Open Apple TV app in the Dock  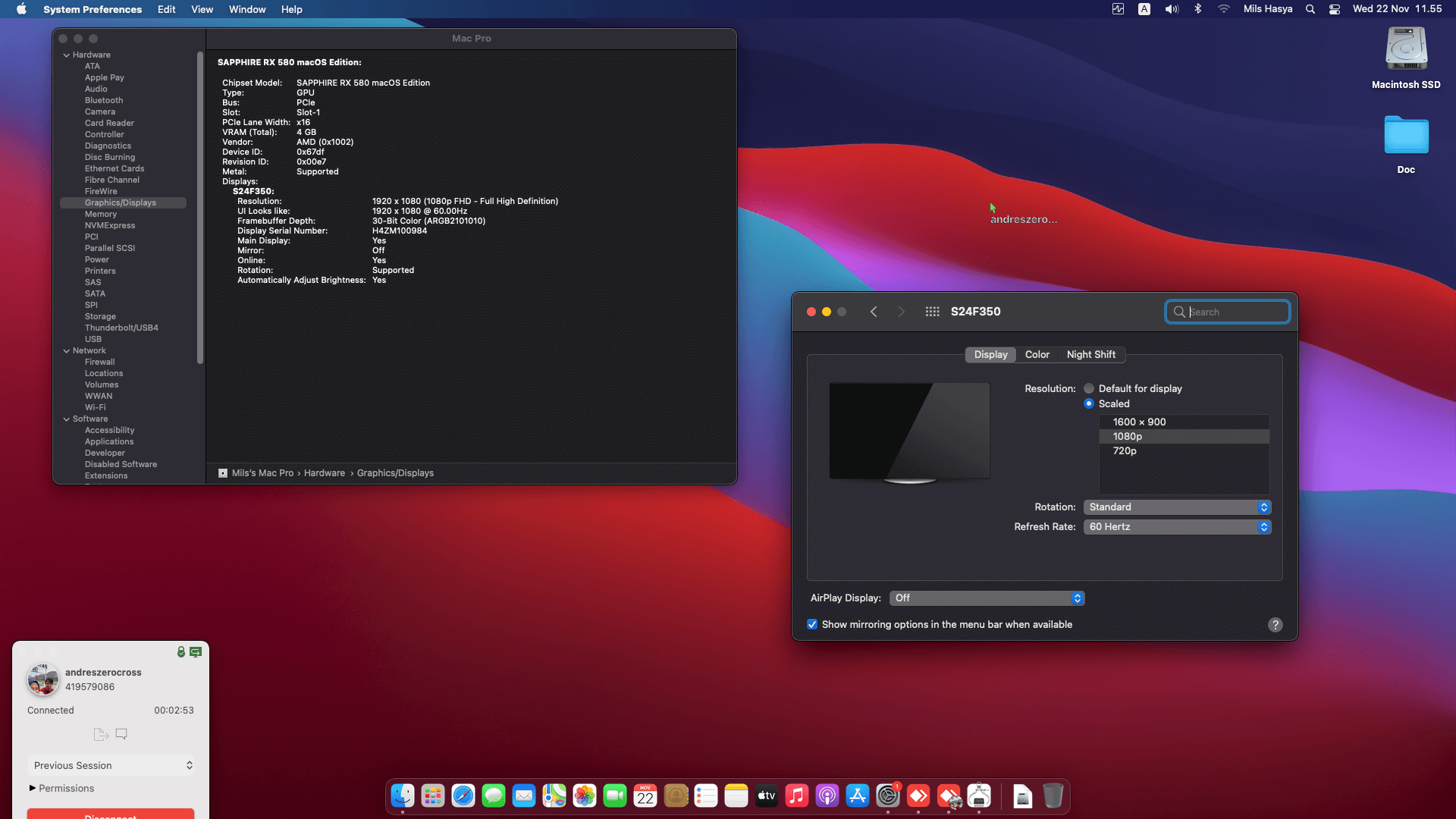(x=767, y=795)
